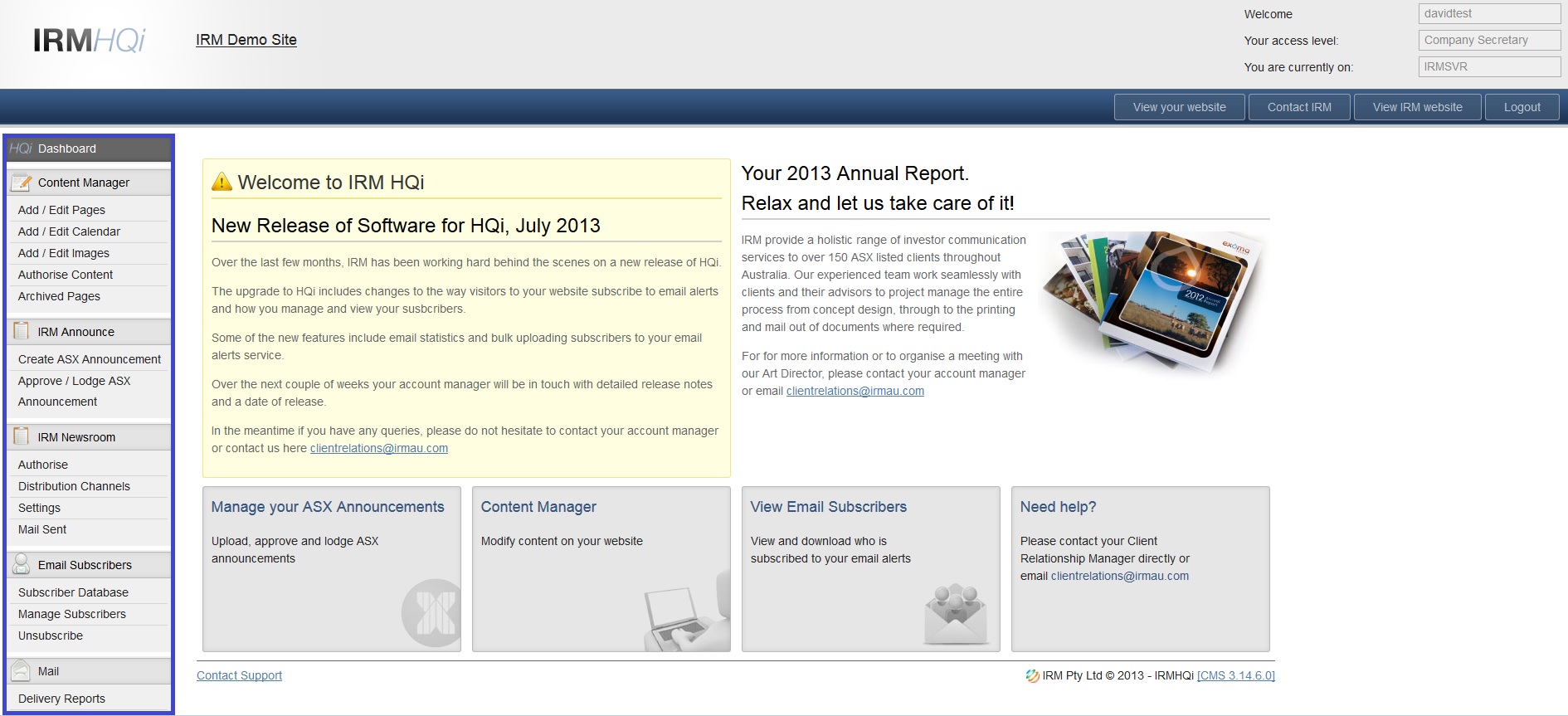Image resolution: width=1568 pixels, height=716 pixels.
Task: Open Delivery Reports
Action: (61, 699)
